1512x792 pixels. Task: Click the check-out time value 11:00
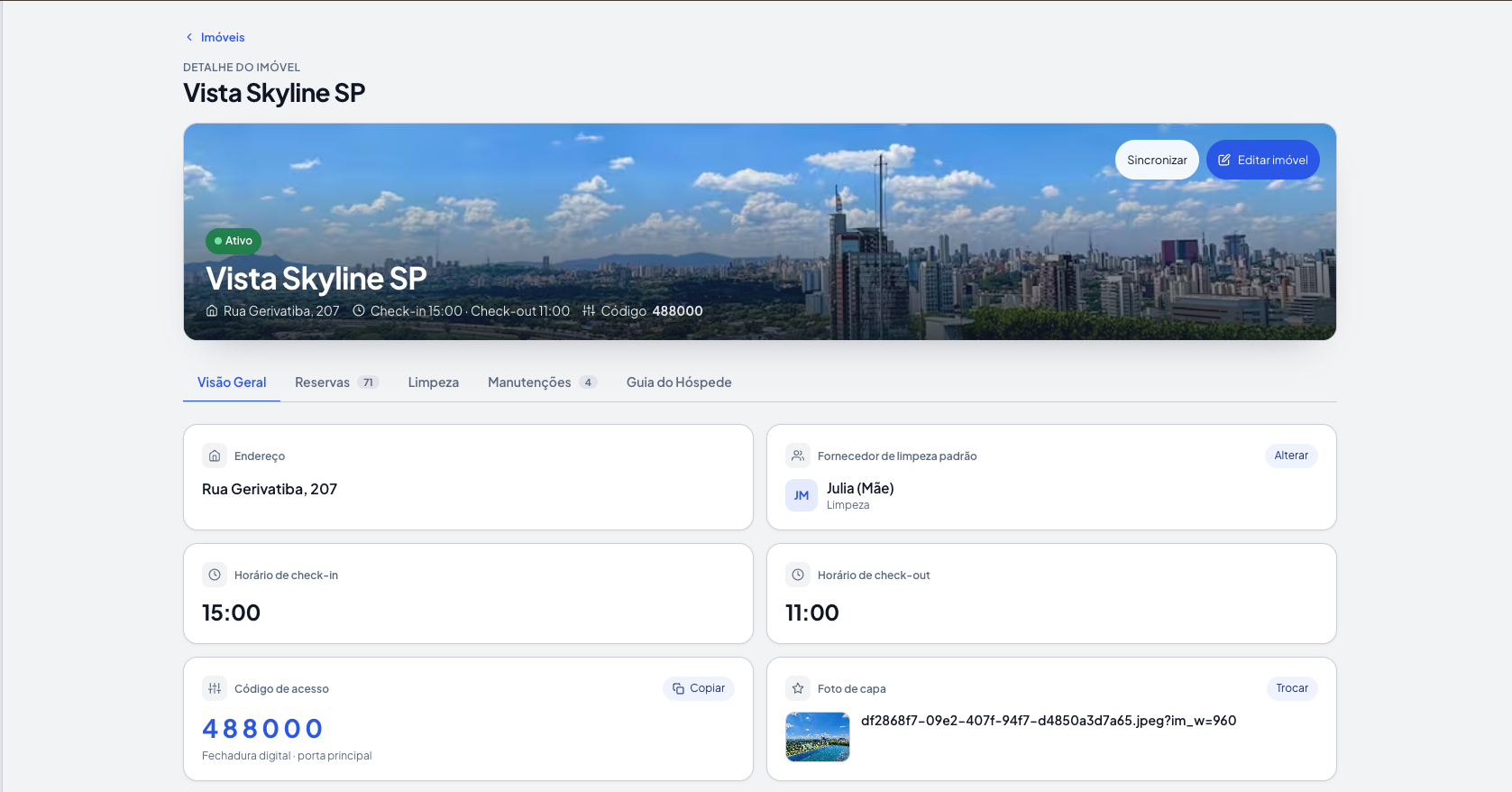[812, 613]
